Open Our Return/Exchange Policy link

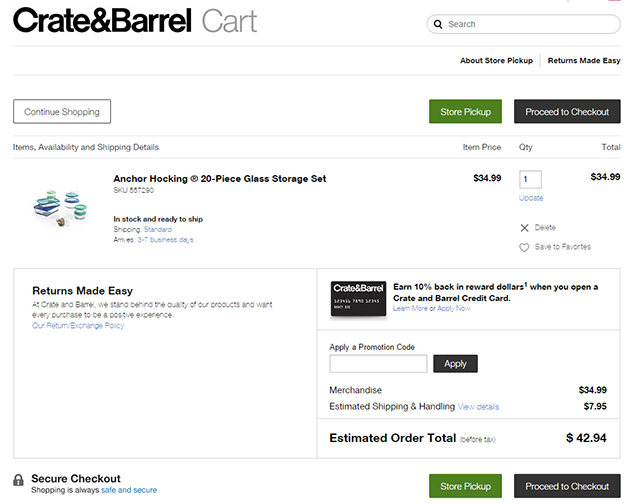[x=78, y=326]
